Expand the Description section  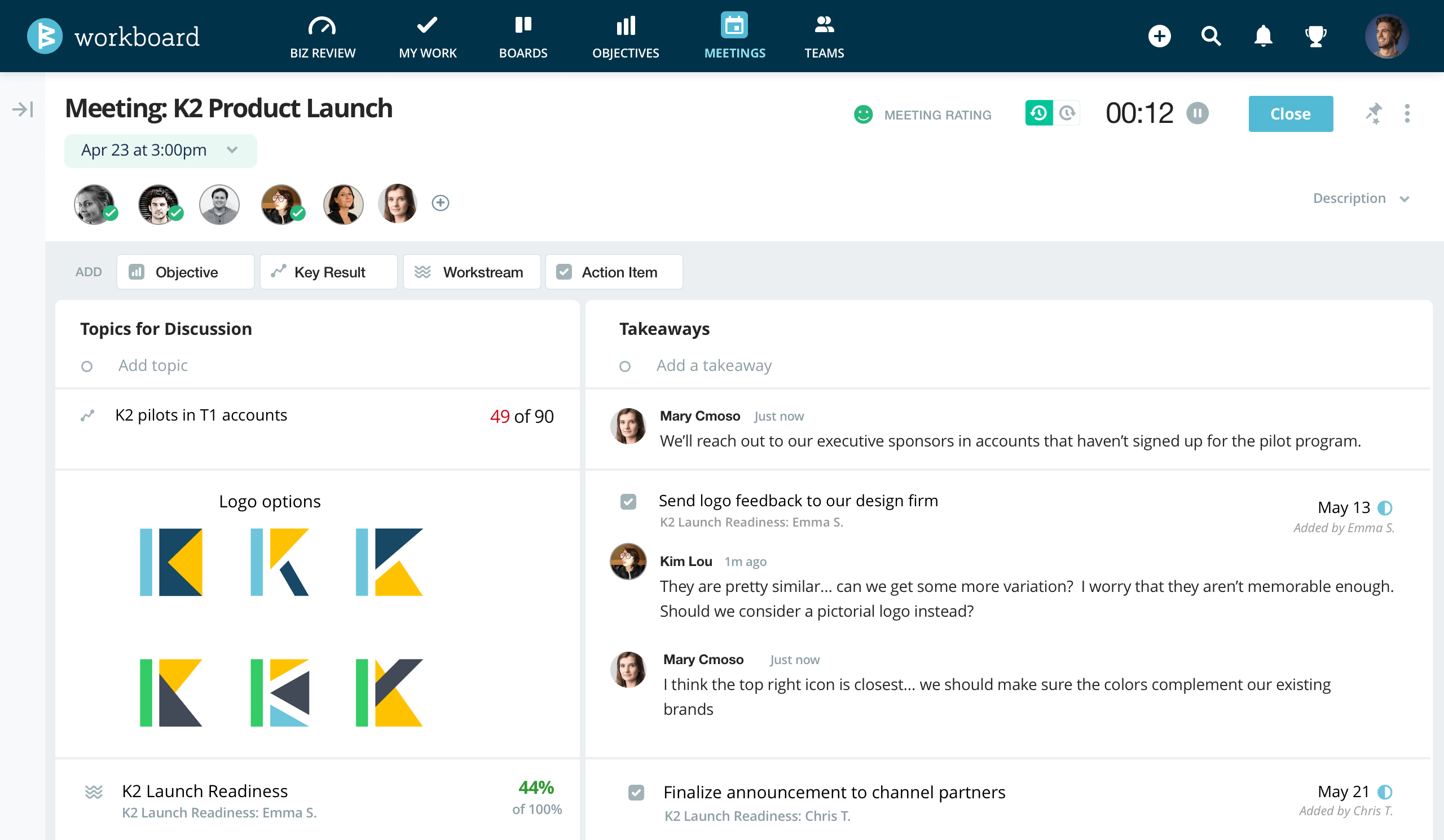pyautogui.click(x=1361, y=198)
